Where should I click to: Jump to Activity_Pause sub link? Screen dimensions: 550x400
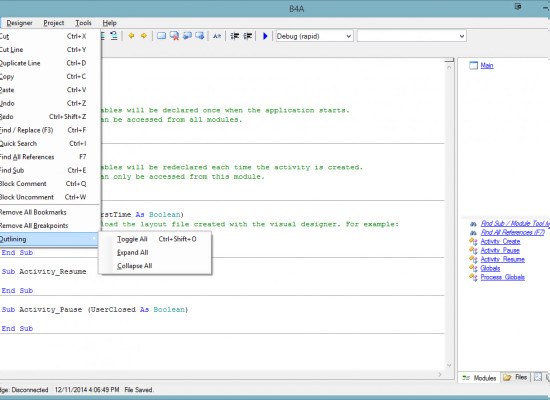click(500, 251)
